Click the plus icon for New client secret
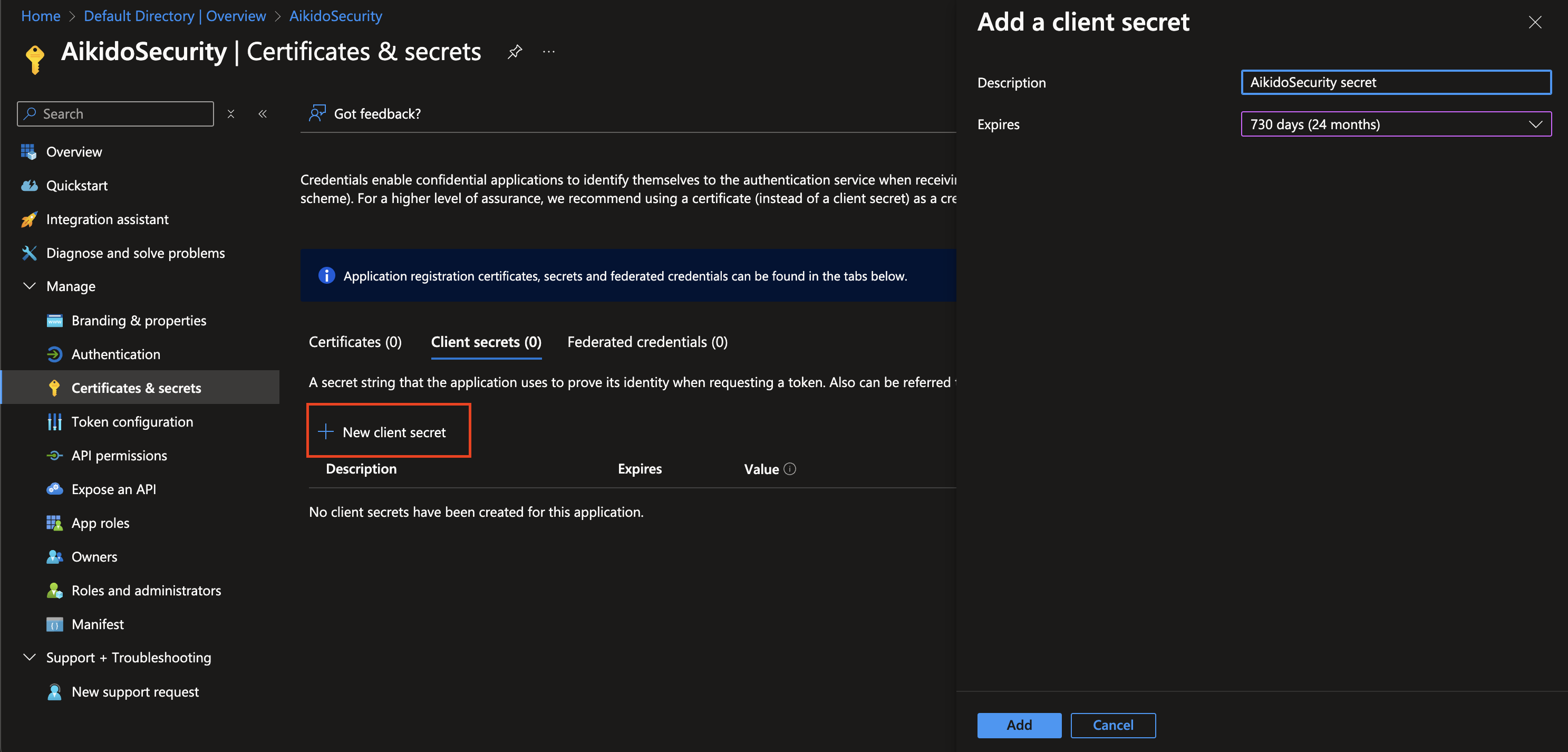 pos(326,432)
